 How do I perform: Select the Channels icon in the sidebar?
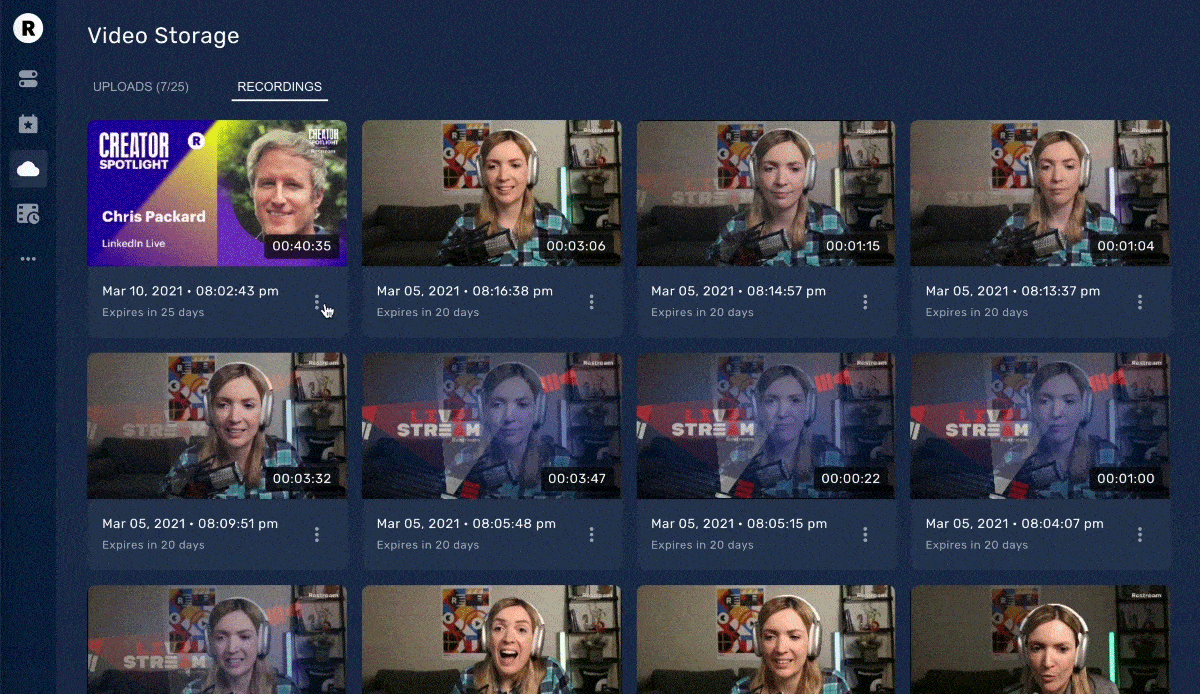click(x=27, y=78)
